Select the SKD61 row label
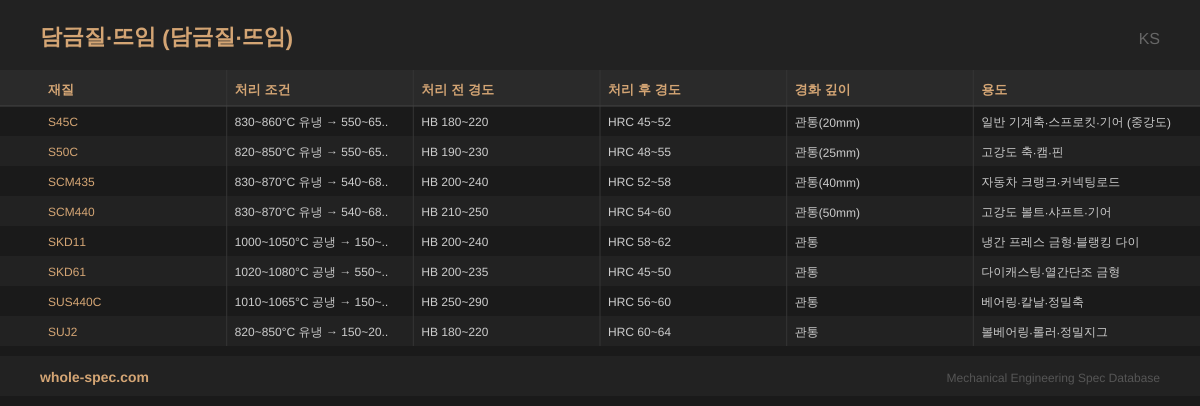 pos(67,272)
